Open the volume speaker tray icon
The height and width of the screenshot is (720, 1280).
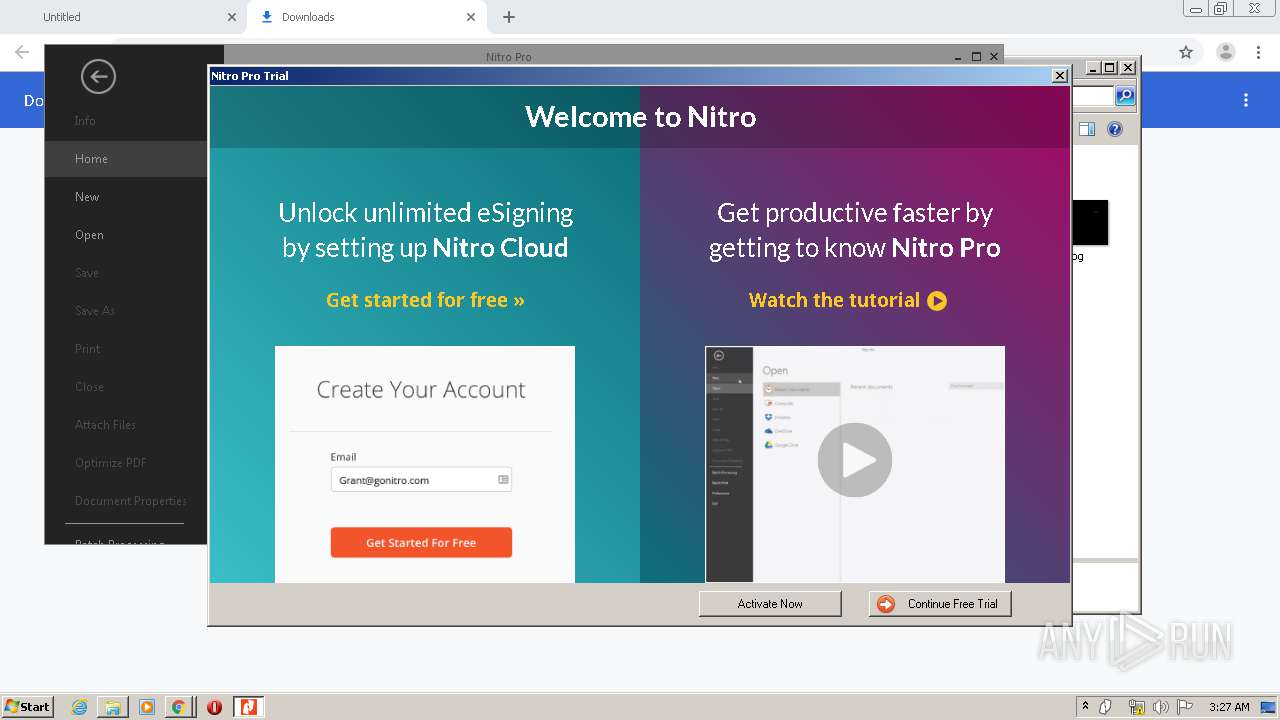point(1160,707)
